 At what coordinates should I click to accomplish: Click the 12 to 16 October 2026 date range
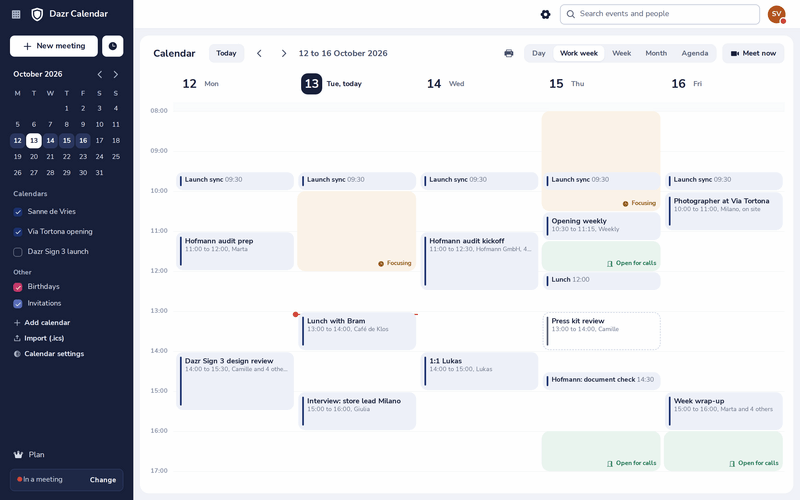tap(343, 54)
